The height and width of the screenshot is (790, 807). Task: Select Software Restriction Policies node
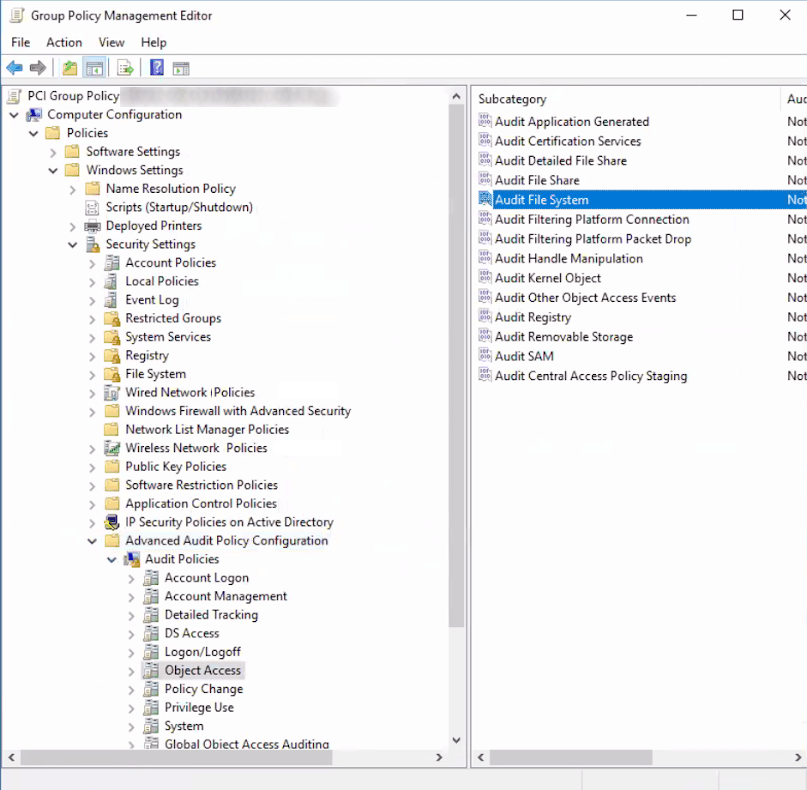(x=201, y=485)
